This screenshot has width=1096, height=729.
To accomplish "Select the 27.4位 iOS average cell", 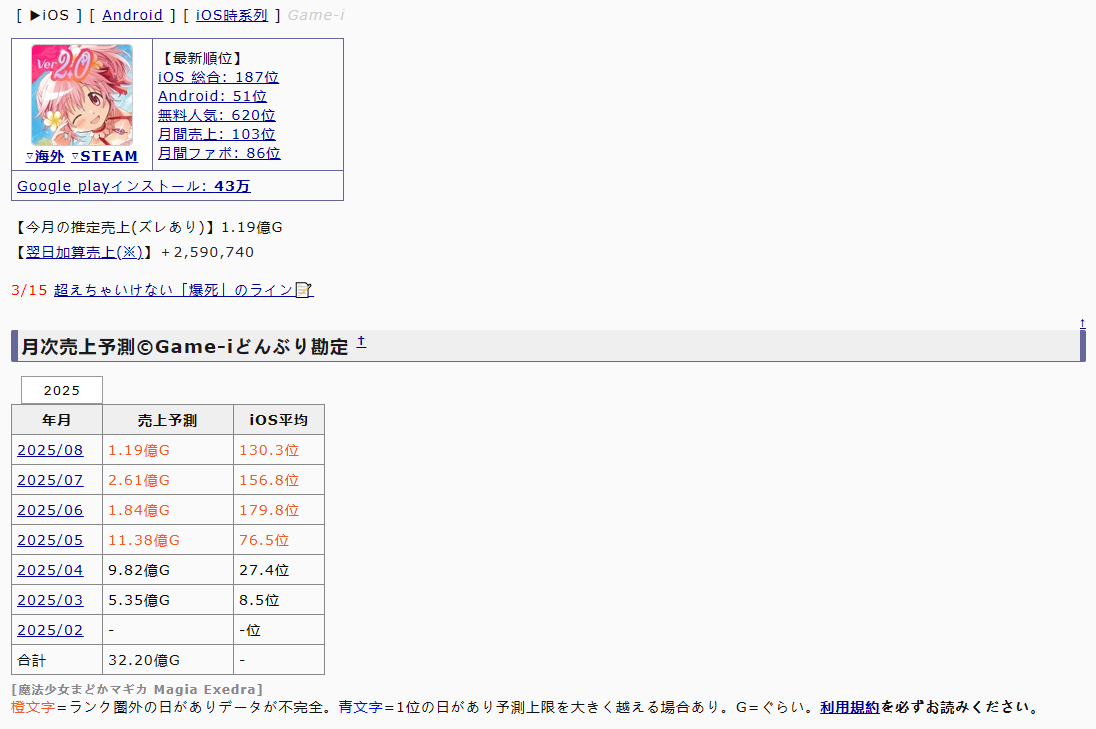I will (279, 570).
